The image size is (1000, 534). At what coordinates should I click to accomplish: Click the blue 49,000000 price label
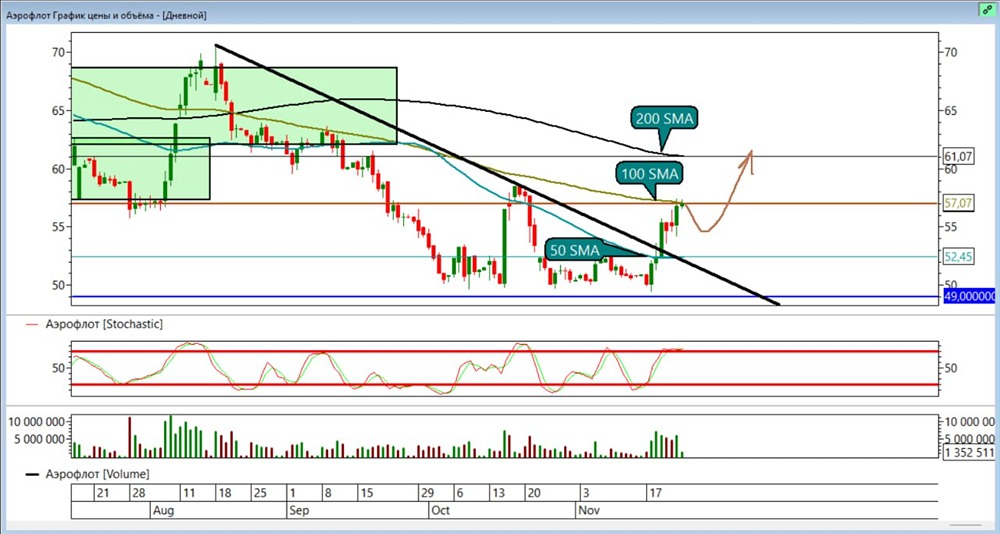tap(968, 296)
